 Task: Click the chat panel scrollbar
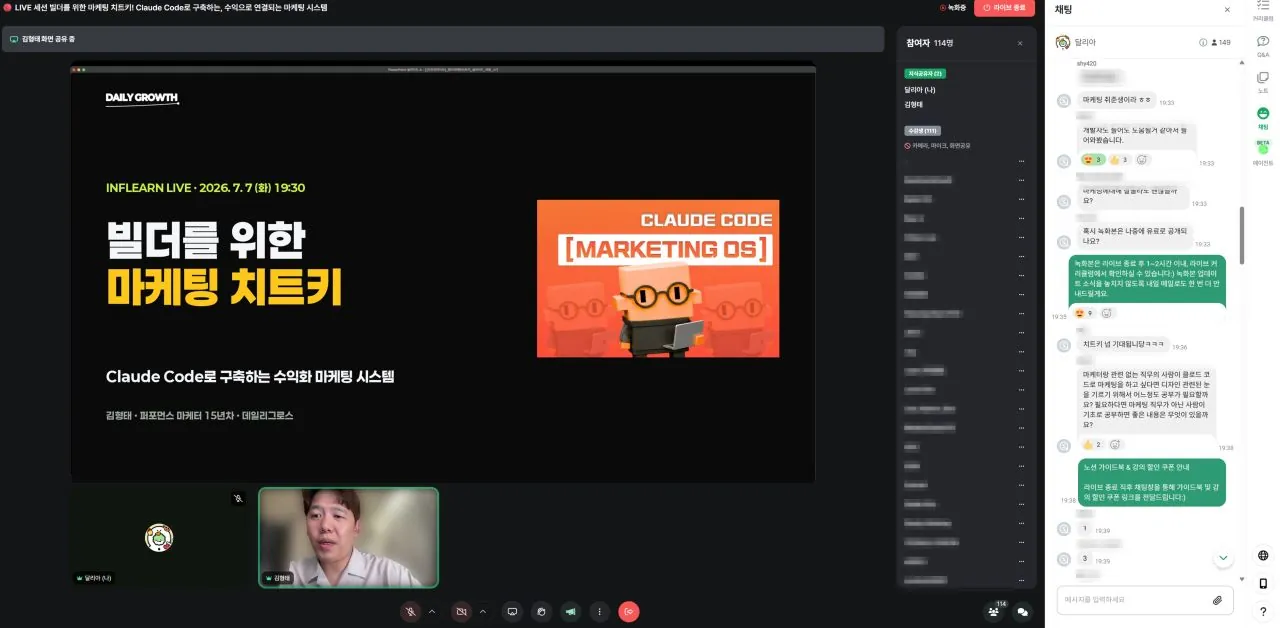[x=1242, y=235]
